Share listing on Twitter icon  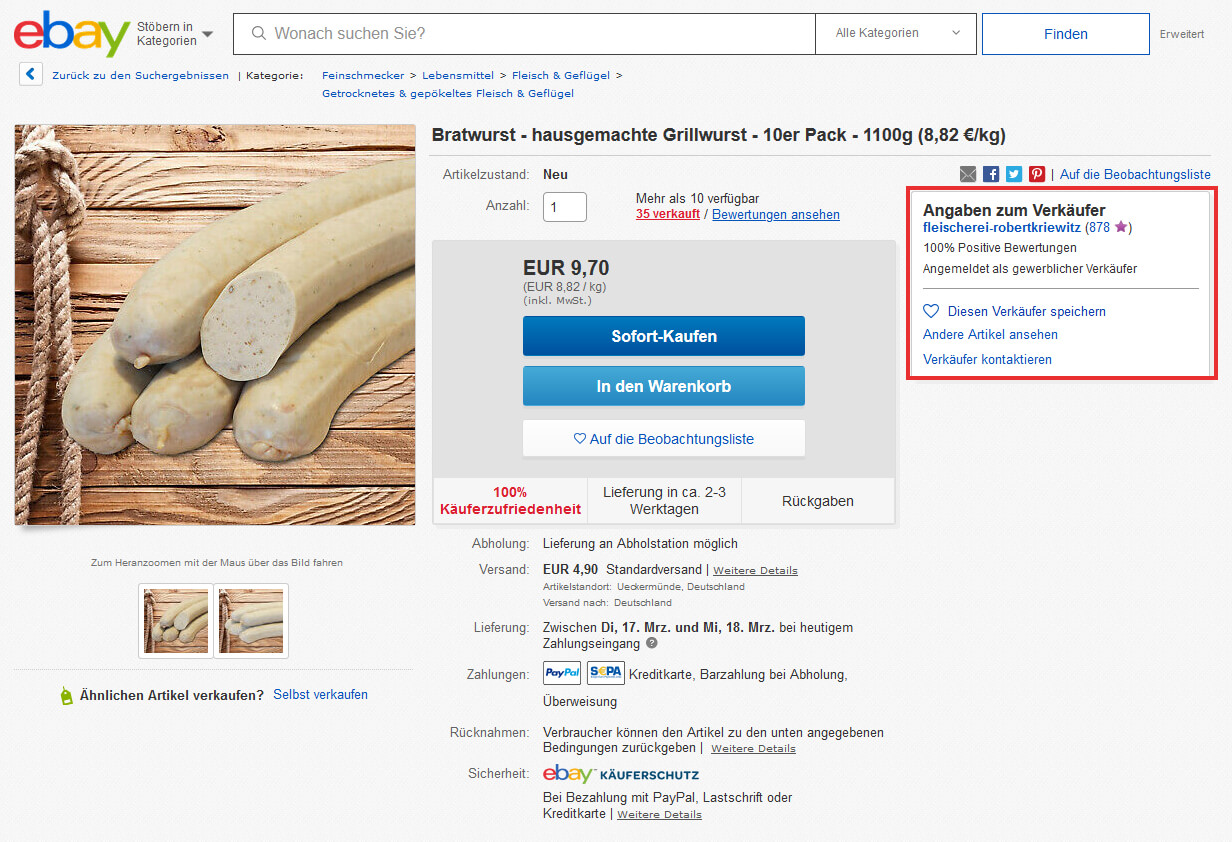[x=1014, y=174]
